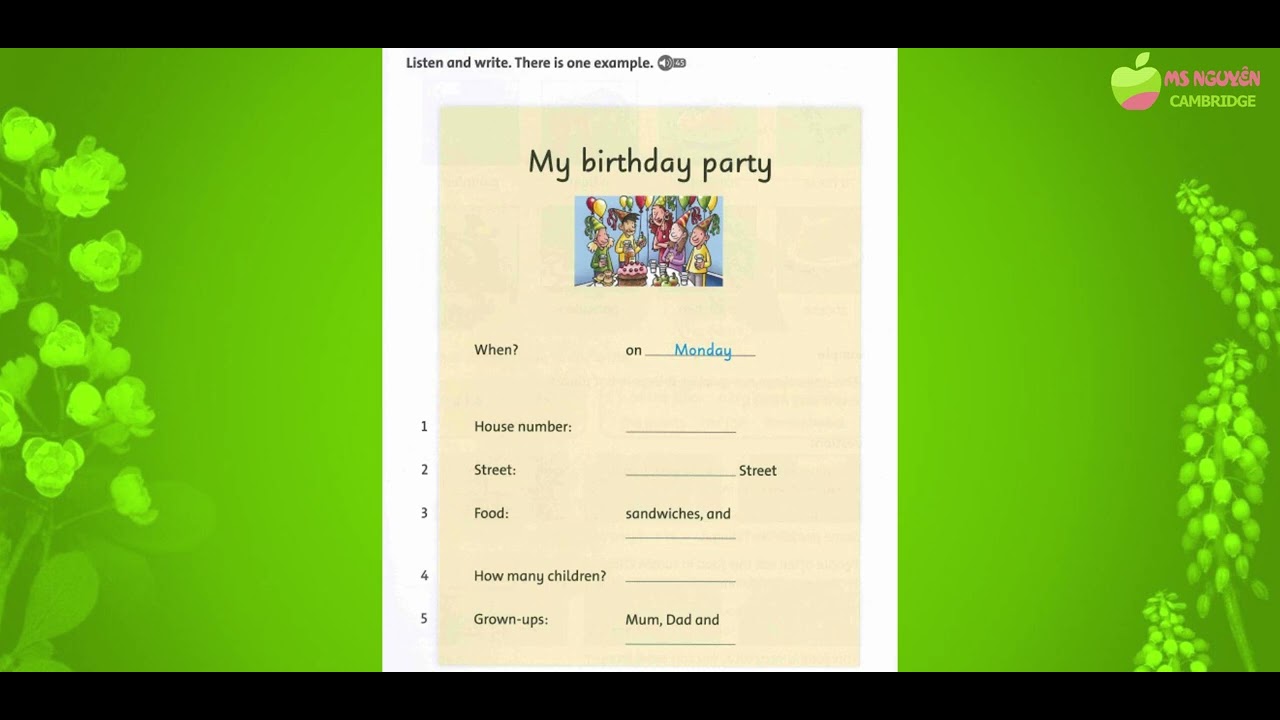Click the 'When?' label
This screenshot has width=1280, height=720.
point(496,350)
